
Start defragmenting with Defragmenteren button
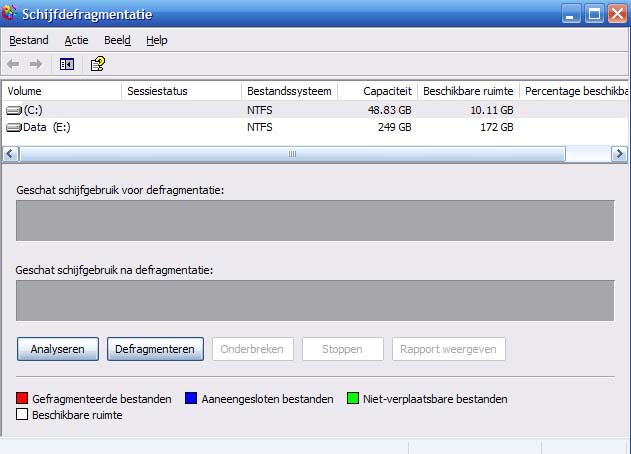pos(155,349)
